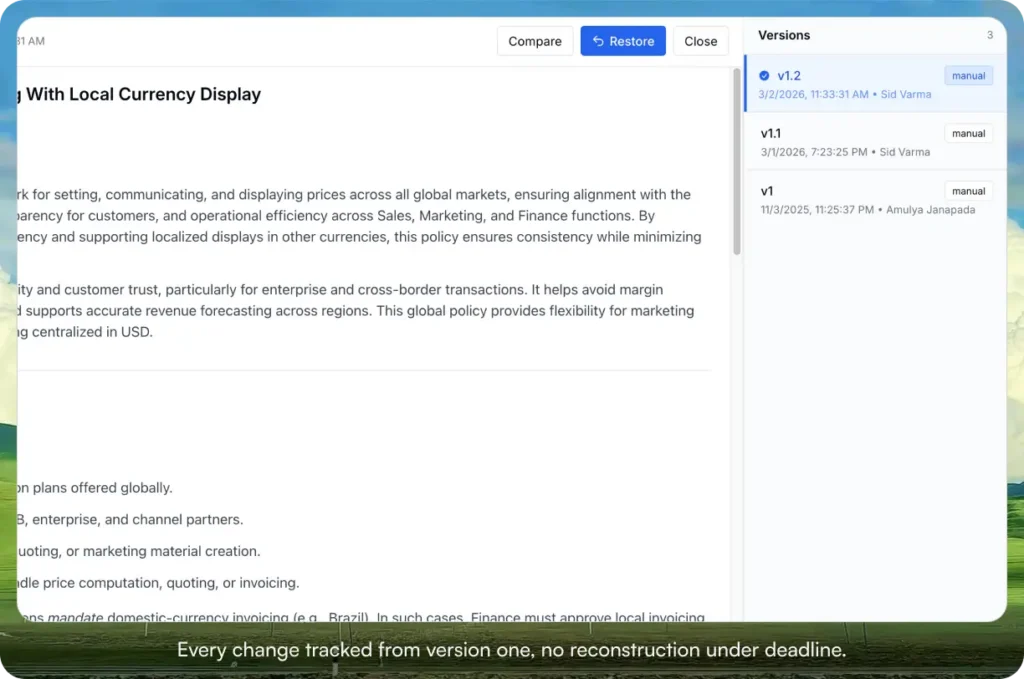This screenshot has height=679, width=1024.
Task: Click line 'uoting, or marketing material creation.'
Action: (x=139, y=551)
